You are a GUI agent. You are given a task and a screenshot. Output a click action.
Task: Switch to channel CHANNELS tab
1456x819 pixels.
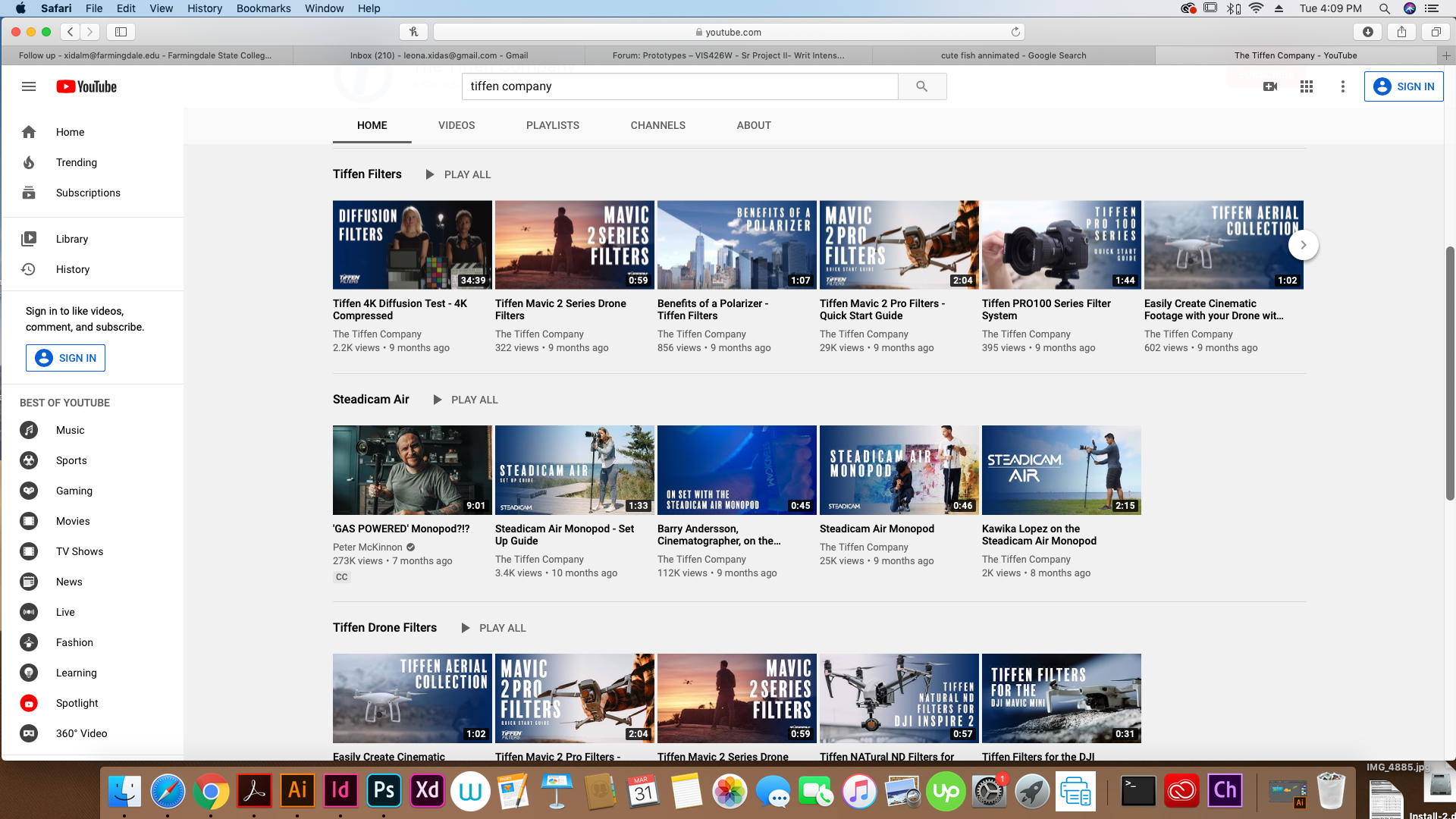(x=658, y=125)
